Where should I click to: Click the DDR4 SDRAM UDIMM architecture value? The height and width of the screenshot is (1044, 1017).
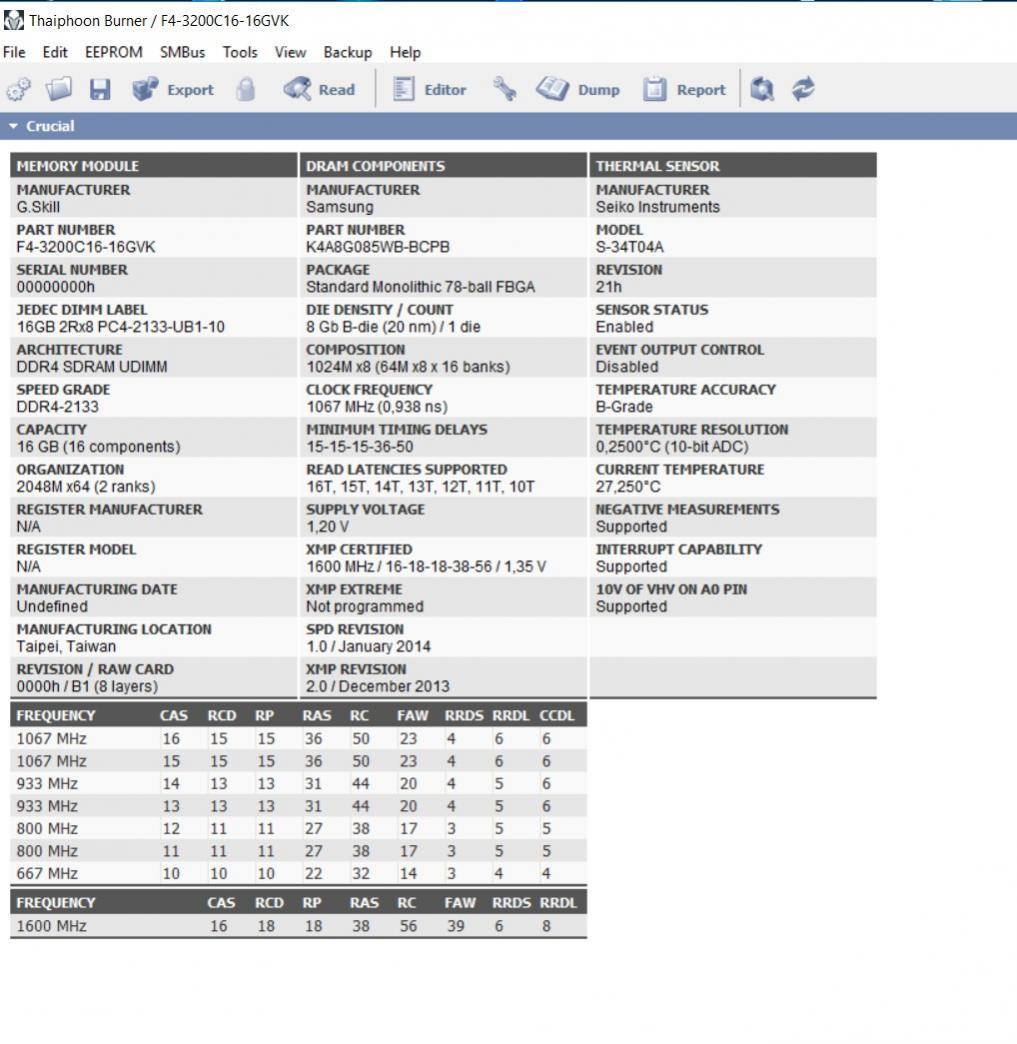coord(92,367)
